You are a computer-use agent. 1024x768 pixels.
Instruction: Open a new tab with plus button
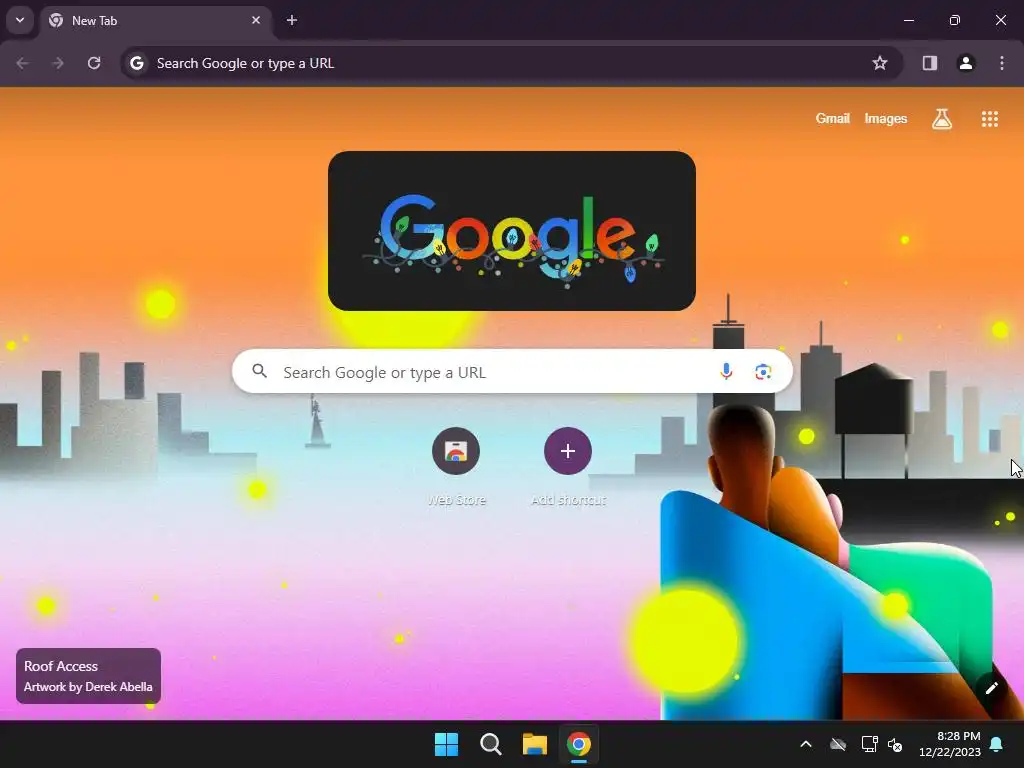292,20
